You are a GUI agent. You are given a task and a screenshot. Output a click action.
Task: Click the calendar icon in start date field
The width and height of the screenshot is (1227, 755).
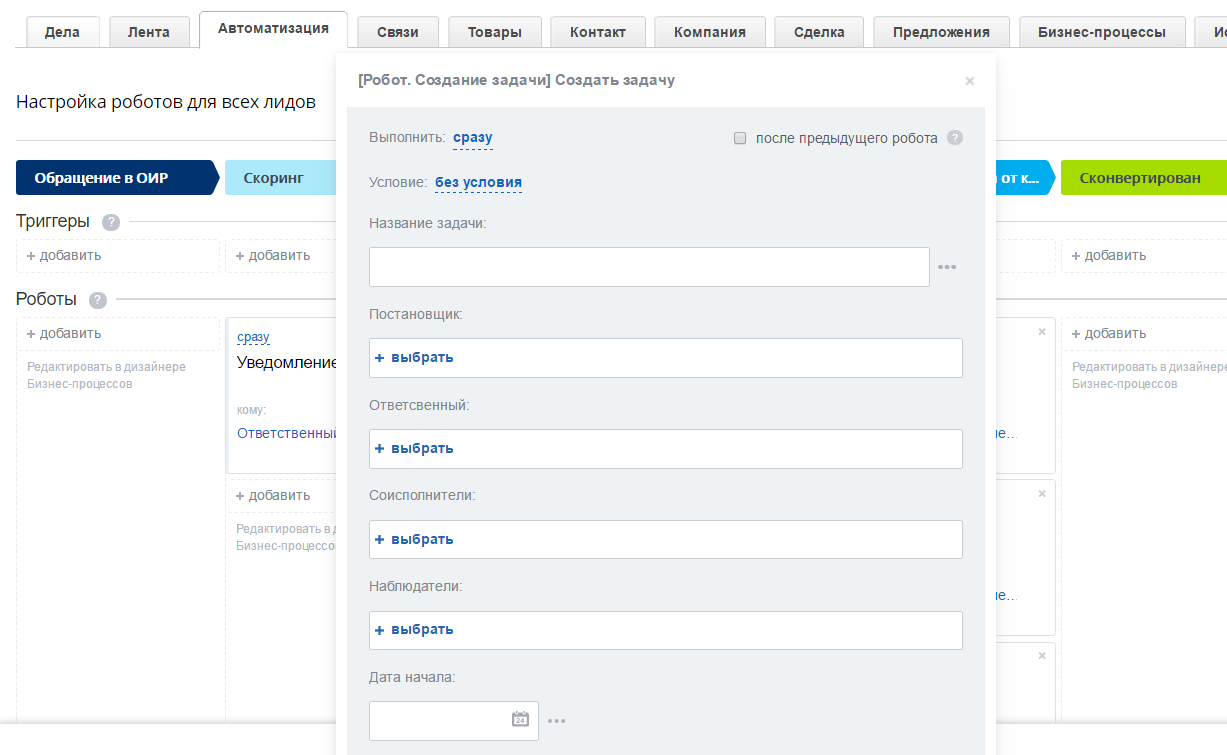click(520, 719)
